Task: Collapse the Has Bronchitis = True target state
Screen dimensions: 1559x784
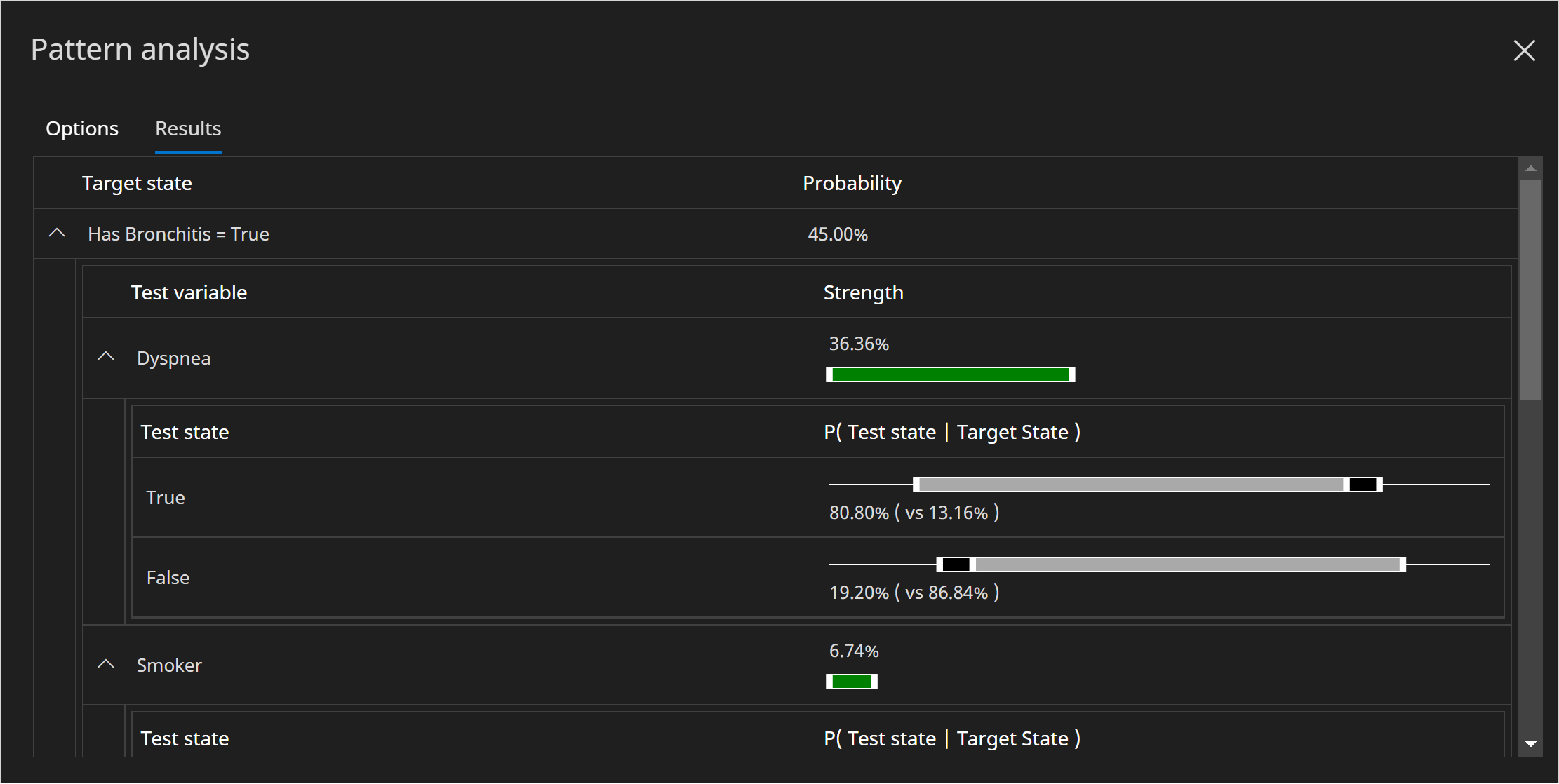Action: tap(57, 234)
